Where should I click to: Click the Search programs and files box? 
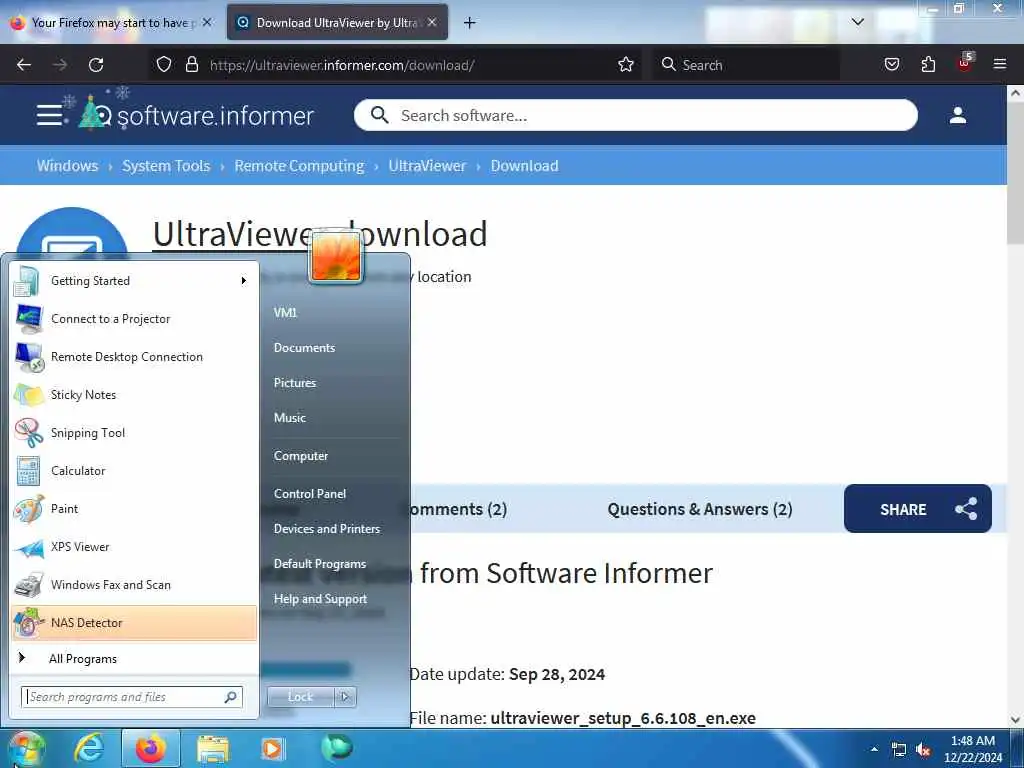point(131,697)
